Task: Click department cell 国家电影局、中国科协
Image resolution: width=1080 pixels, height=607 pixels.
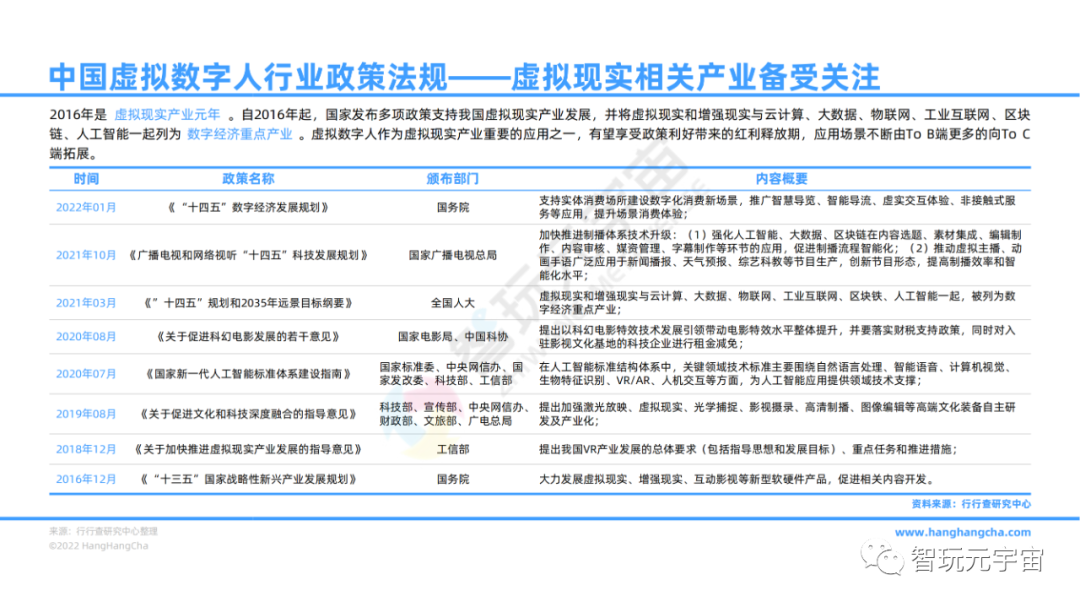Action: (x=453, y=337)
